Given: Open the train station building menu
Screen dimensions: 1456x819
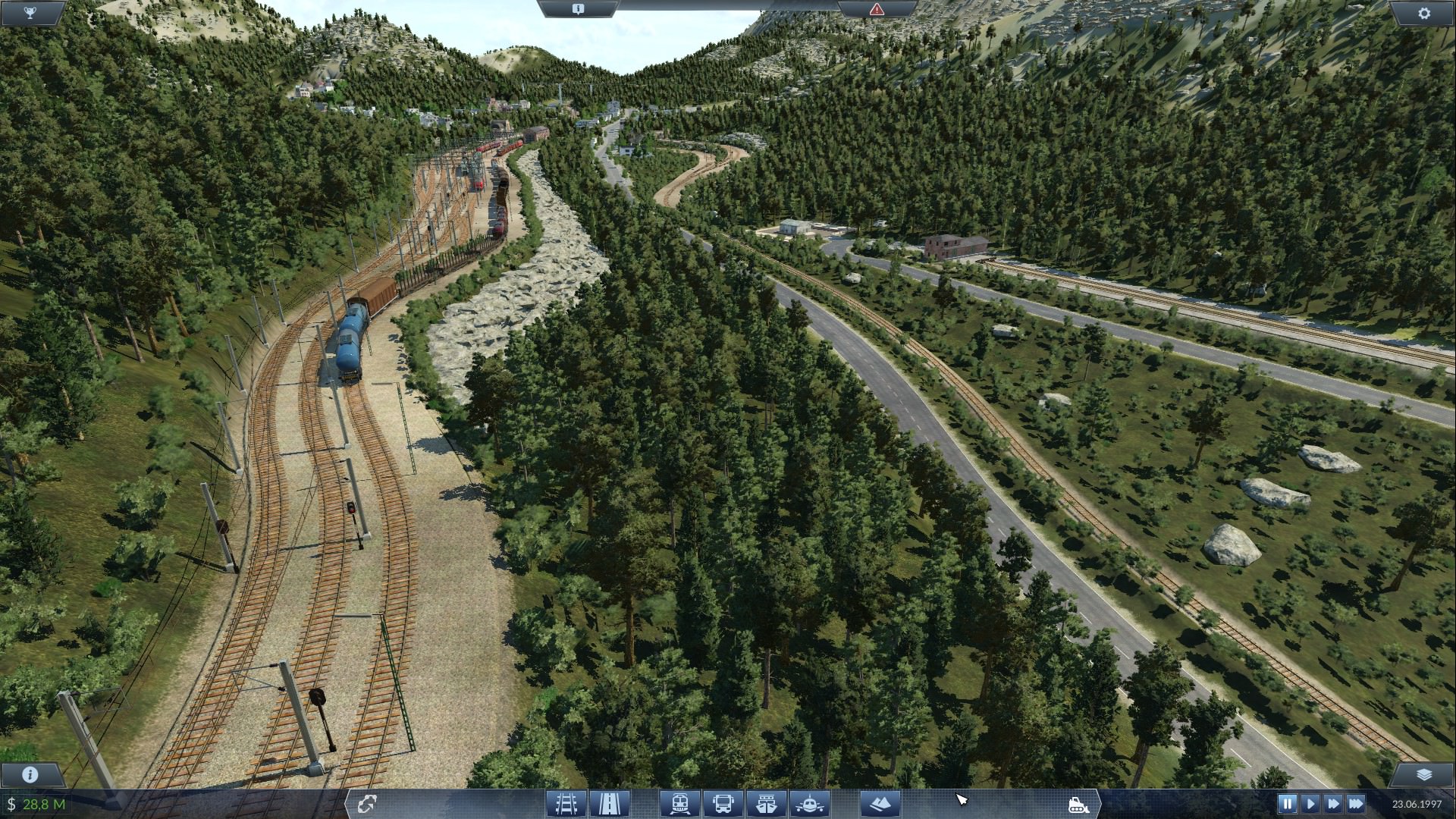Looking at the screenshot, I should pyautogui.click(x=680, y=803).
